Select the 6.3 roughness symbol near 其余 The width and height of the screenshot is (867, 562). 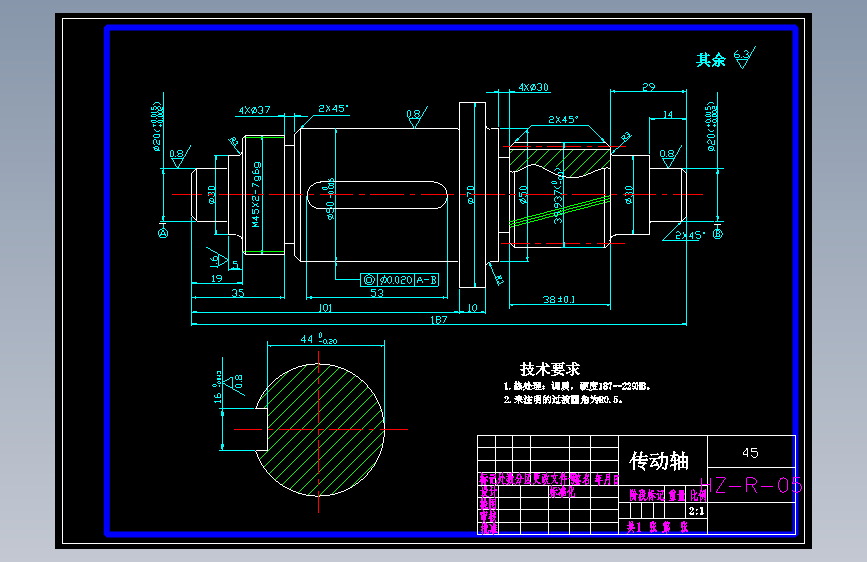[x=744, y=57]
